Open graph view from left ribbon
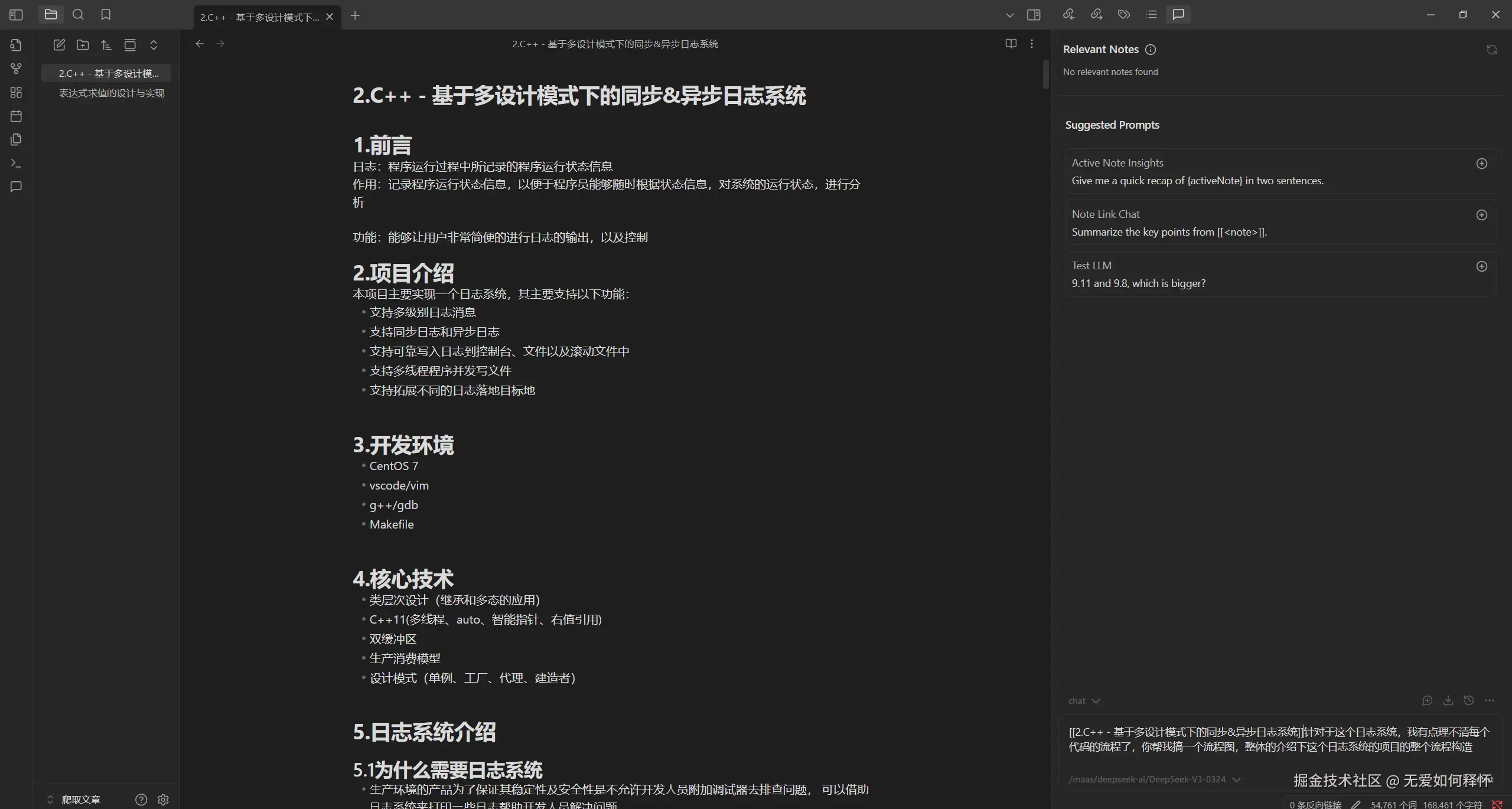 tap(16, 68)
